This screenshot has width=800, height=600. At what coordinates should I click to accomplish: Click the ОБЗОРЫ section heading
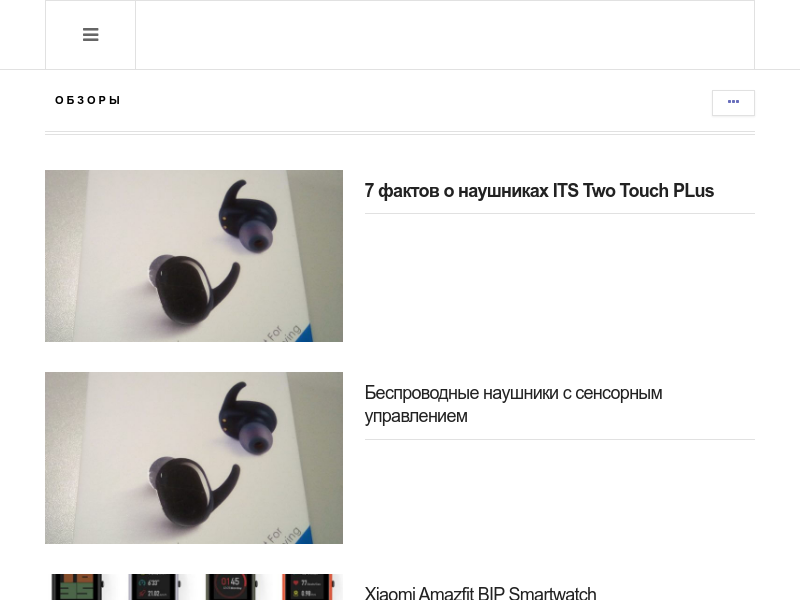88,101
